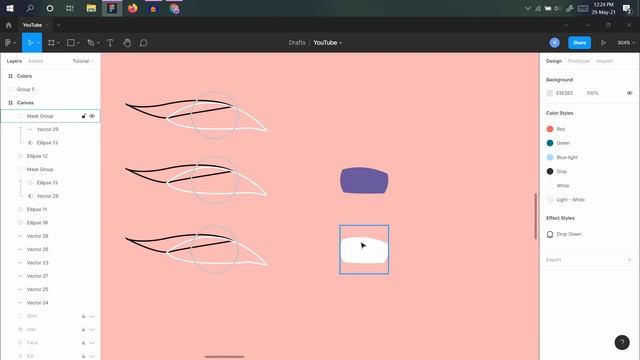Switch to the Prototype tab
The width and height of the screenshot is (640, 360).
click(x=579, y=61)
